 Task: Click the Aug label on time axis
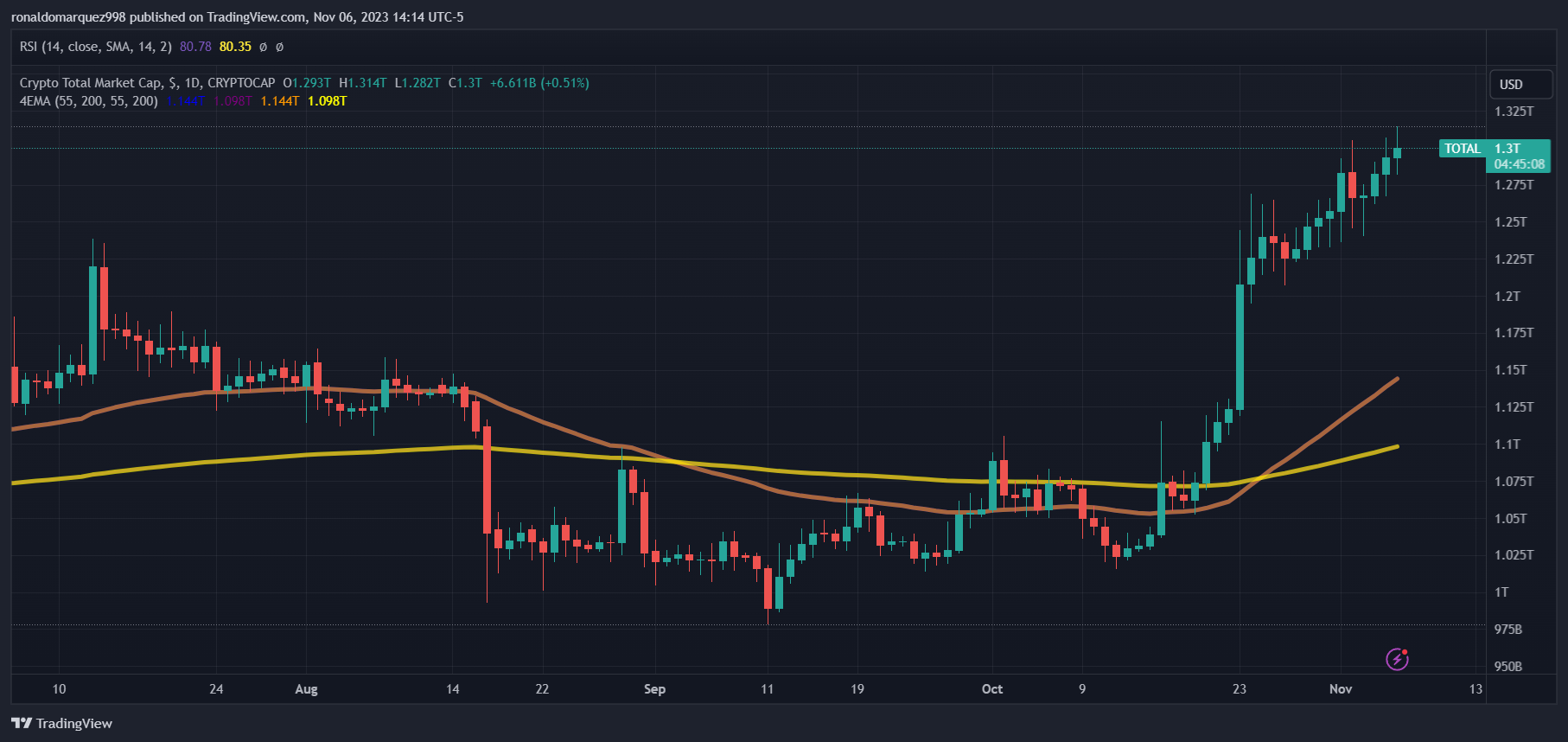tap(306, 689)
